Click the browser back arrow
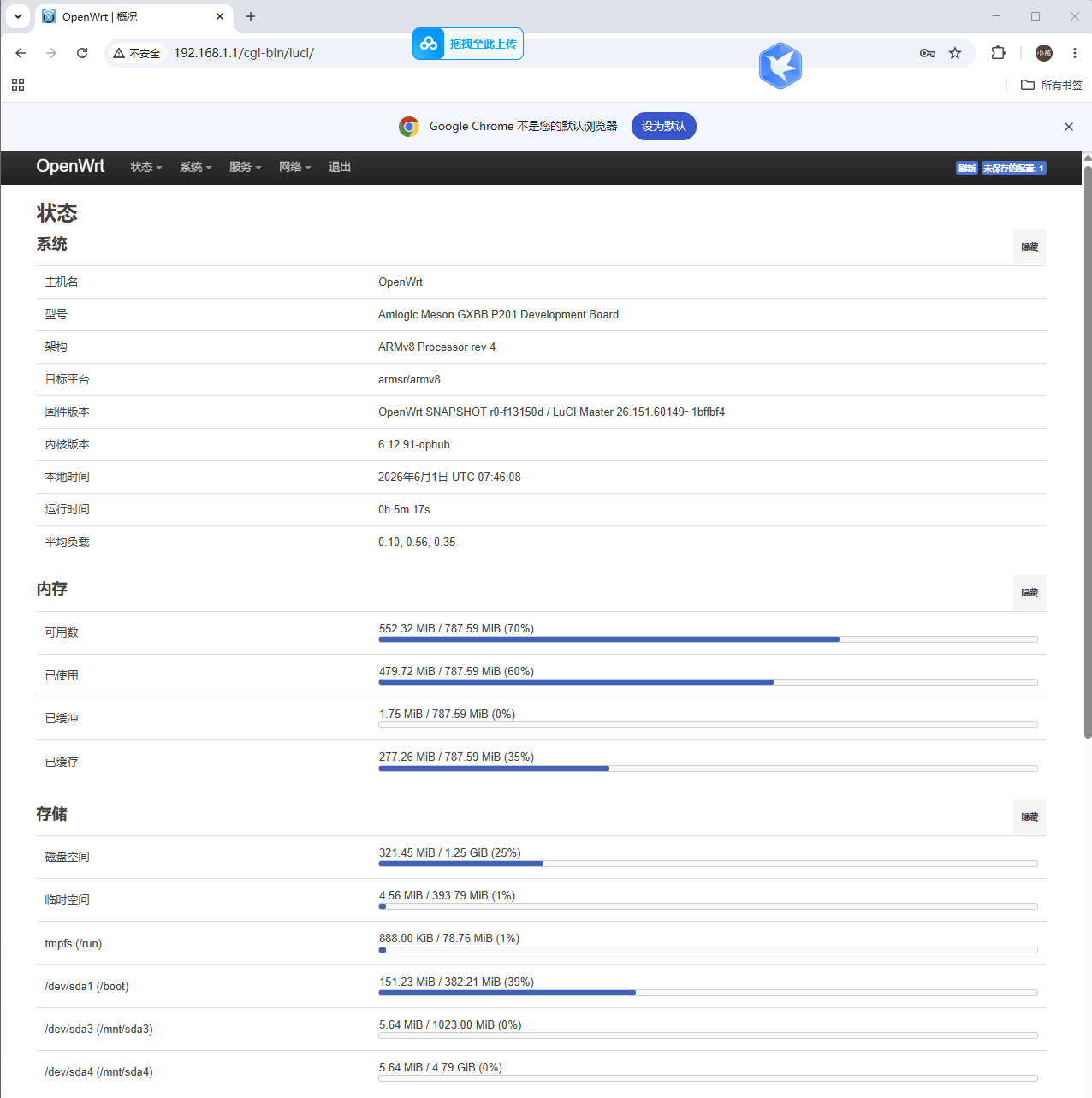Screen dimensions: 1092x1098 [21, 53]
